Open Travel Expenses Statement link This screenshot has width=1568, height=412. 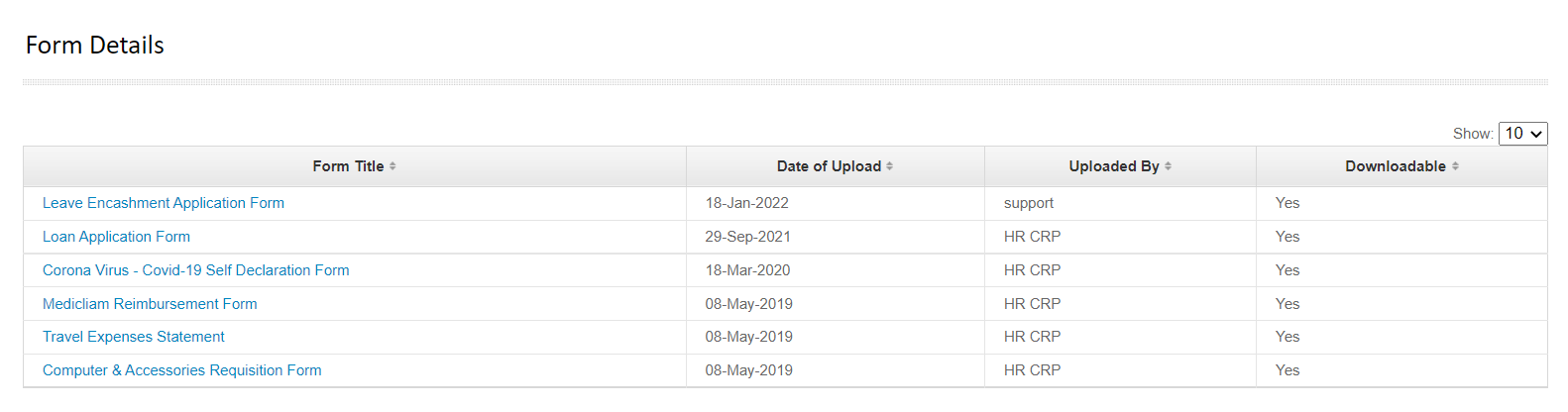pyautogui.click(x=134, y=337)
